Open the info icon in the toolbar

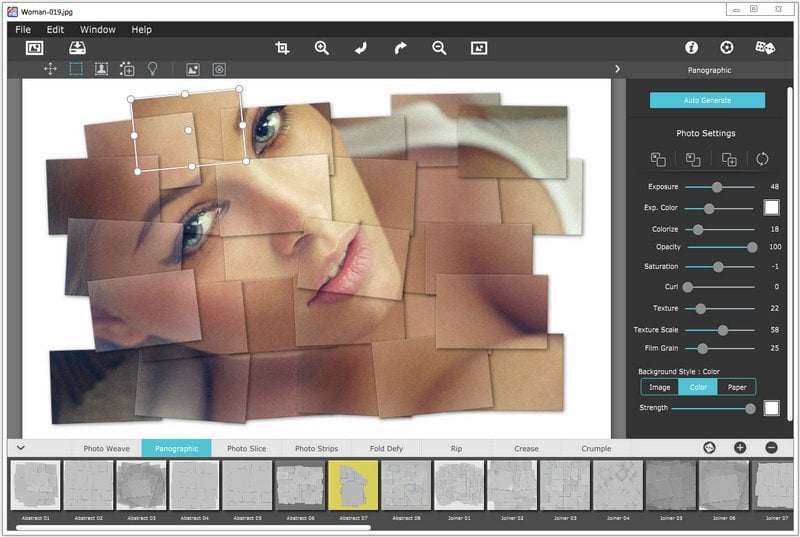pos(691,47)
